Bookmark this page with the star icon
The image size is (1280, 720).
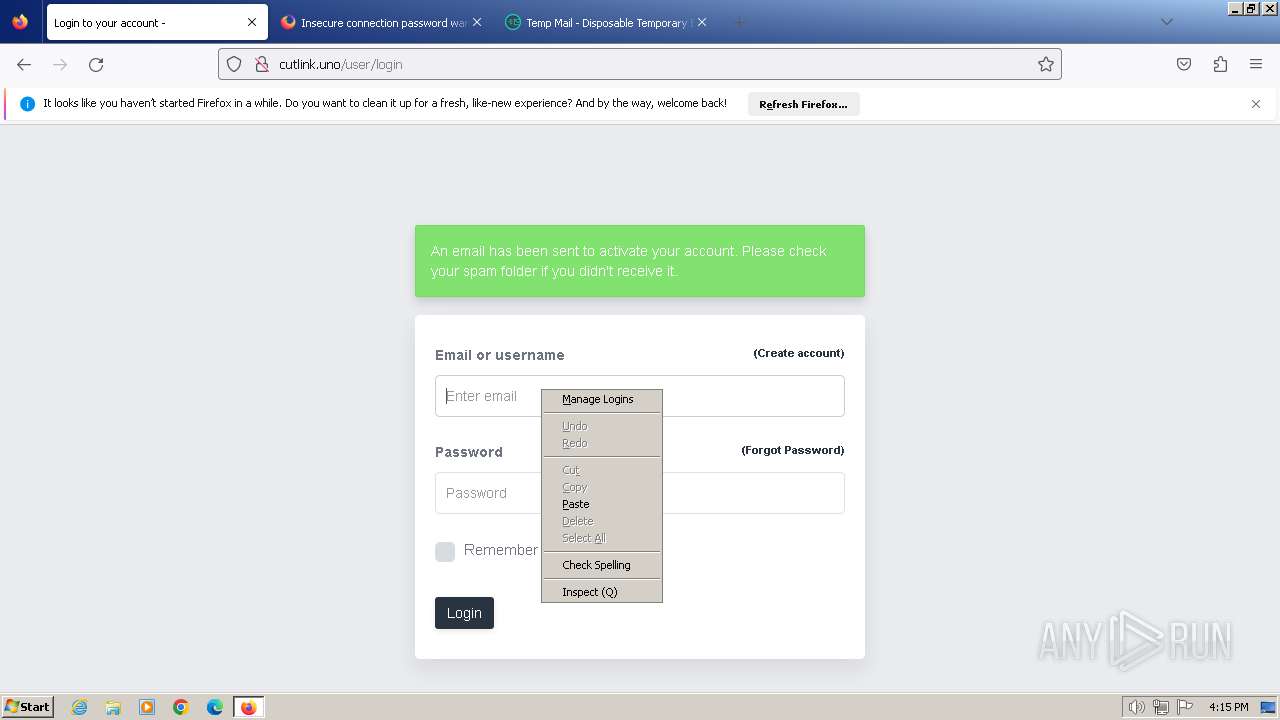point(1046,64)
